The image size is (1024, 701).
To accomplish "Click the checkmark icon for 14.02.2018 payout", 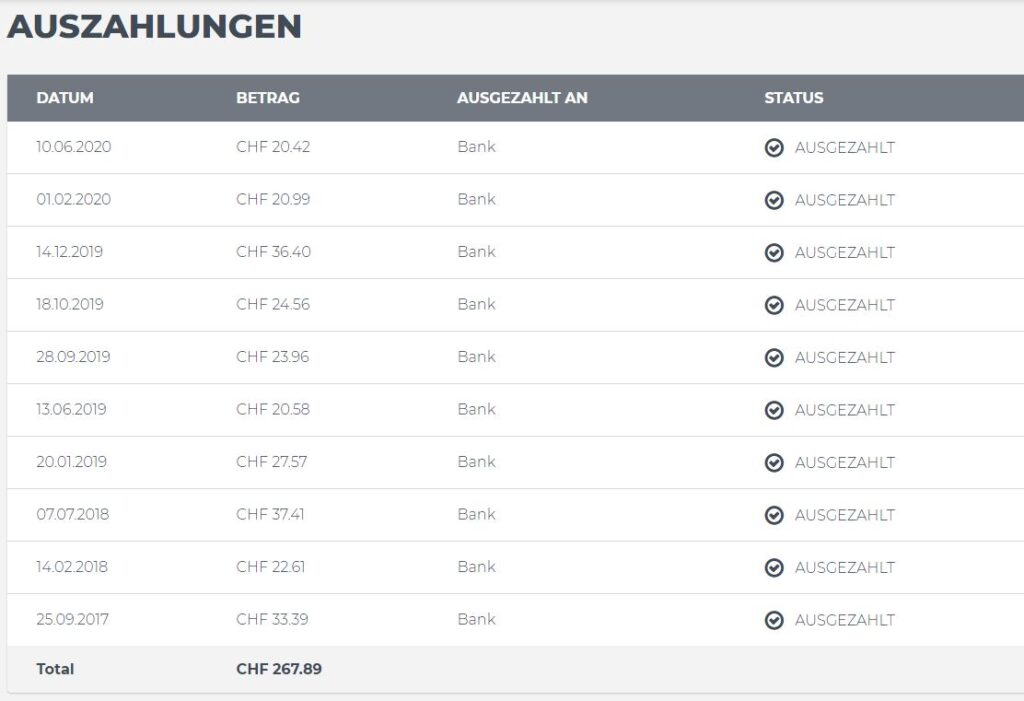I will coord(774,567).
